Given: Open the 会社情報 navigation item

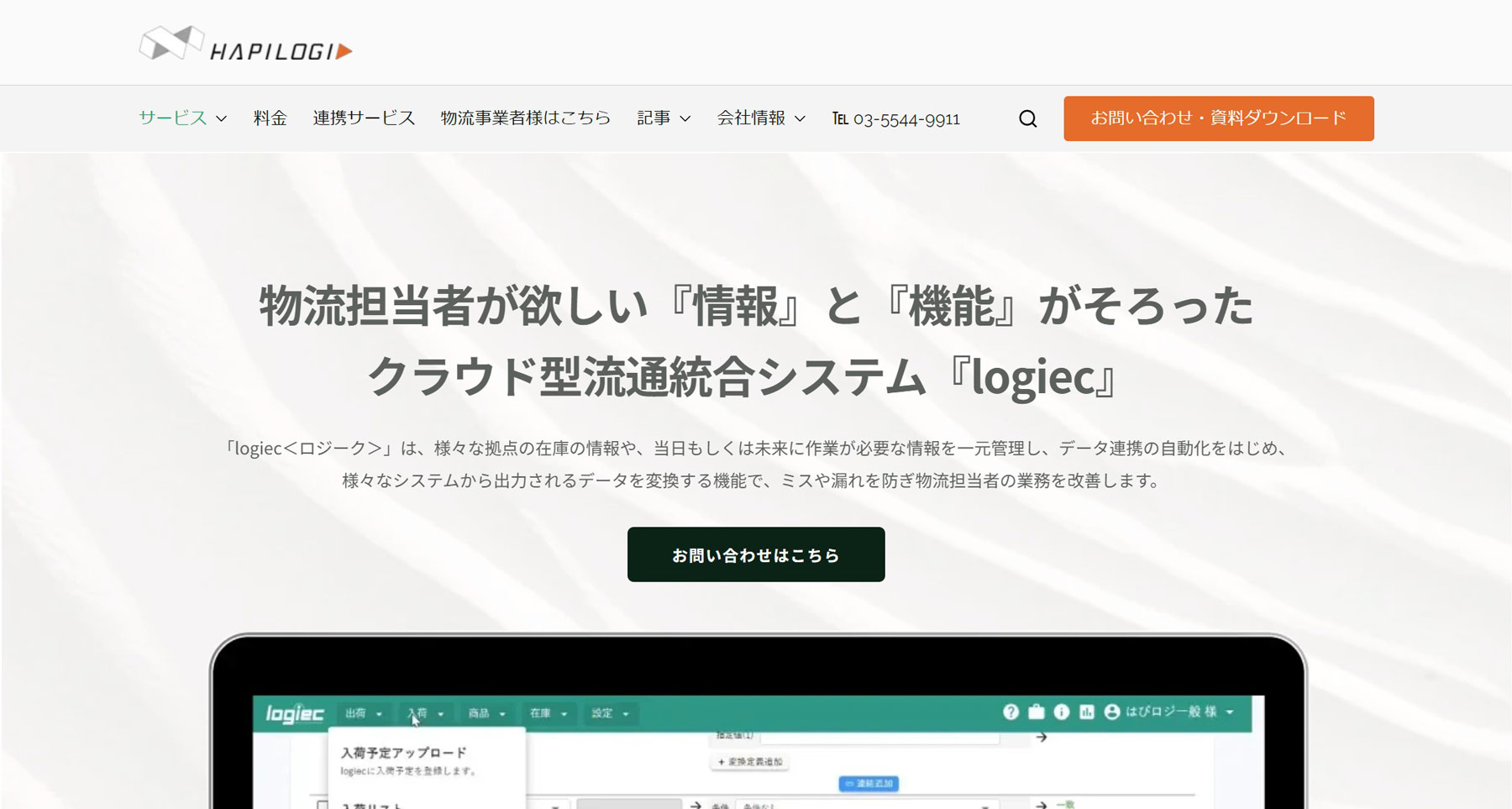Looking at the screenshot, I should pyautogui.click(x=751, y=118).
